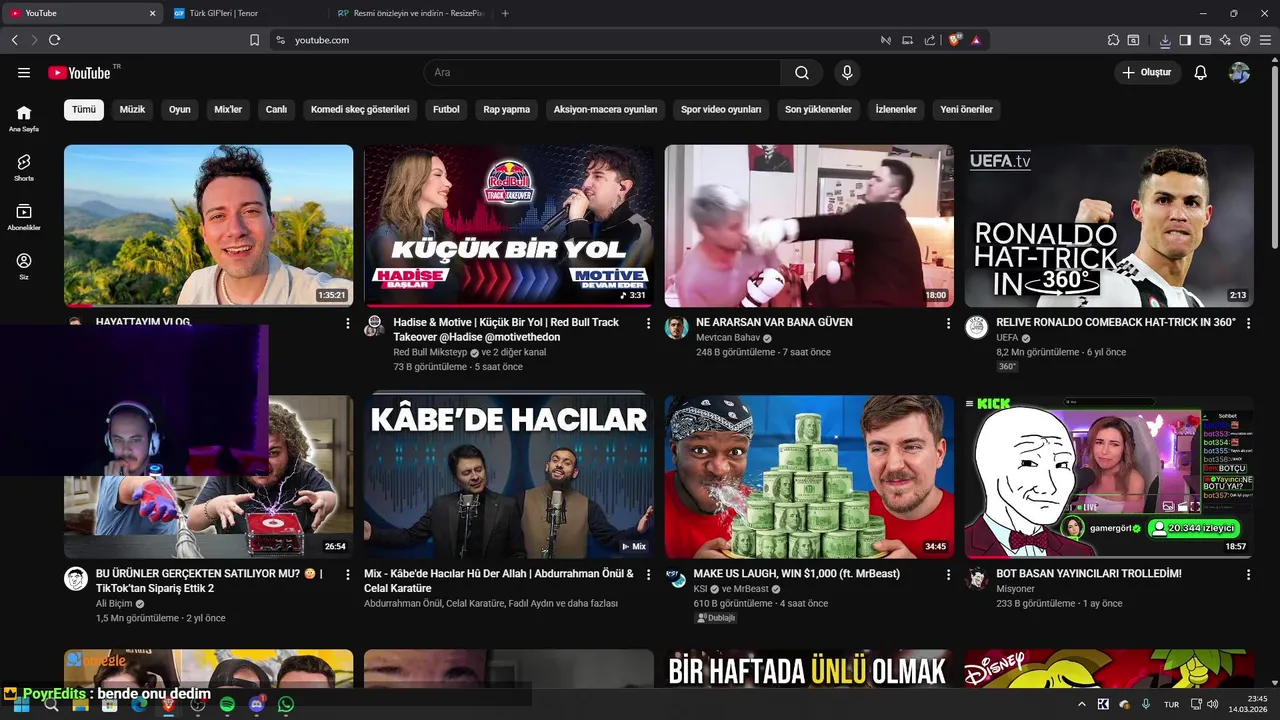Screen dimensions: 1280x720
Task: Open the Brave Shields icon
Action: click(x=955, y=40)
